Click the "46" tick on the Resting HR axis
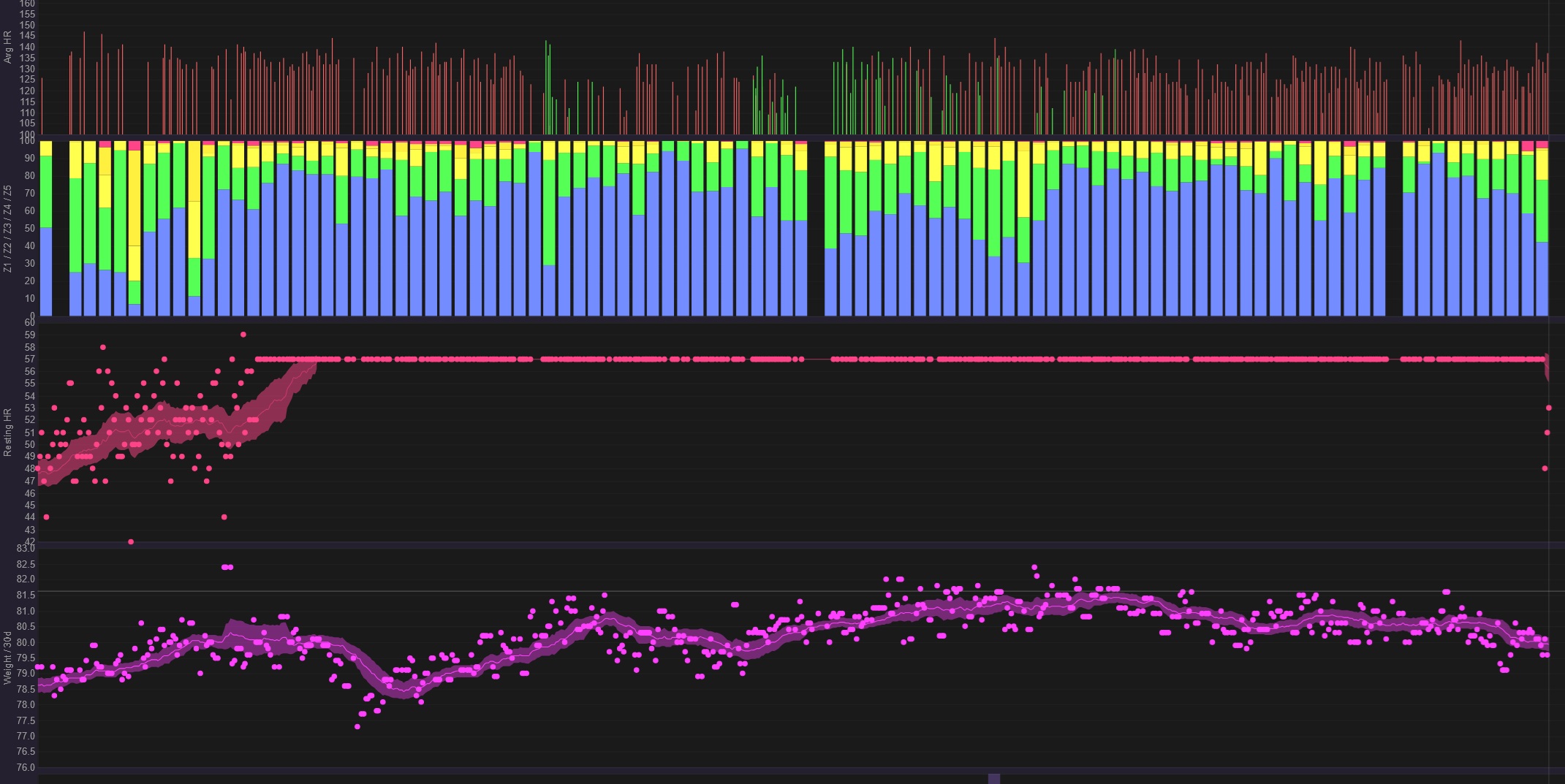The height and width of the screenshot is (784, 1565). coord(30,493)
